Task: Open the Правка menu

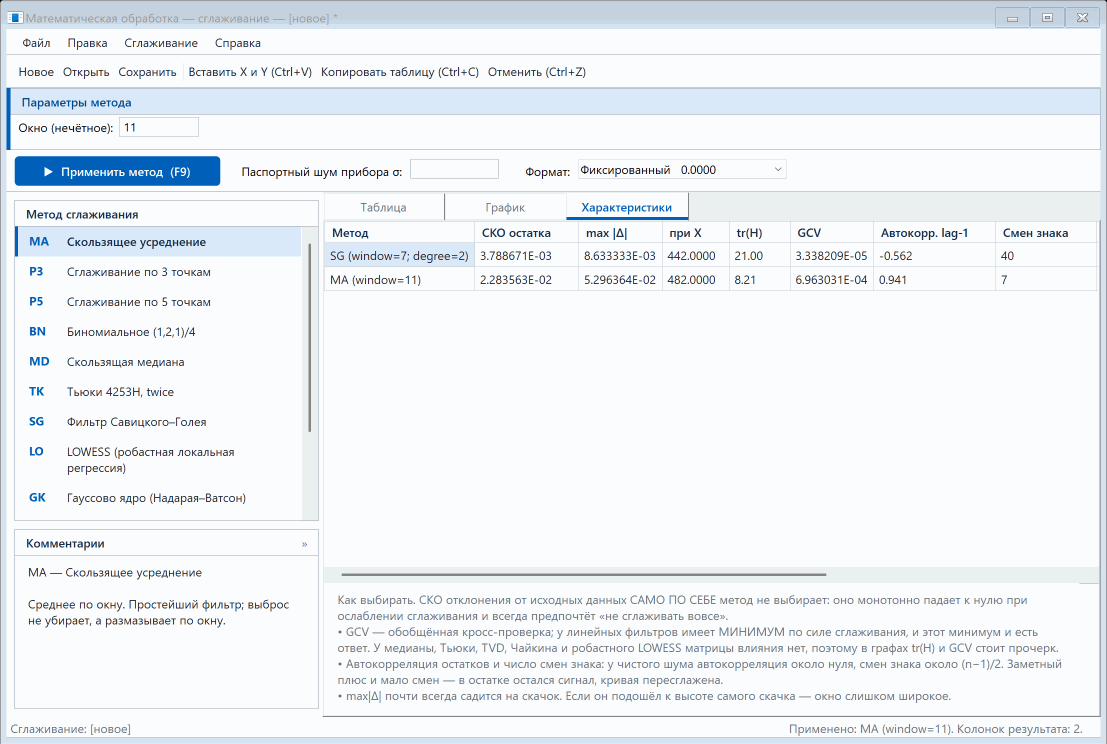Action: click(x=88, y=43)
